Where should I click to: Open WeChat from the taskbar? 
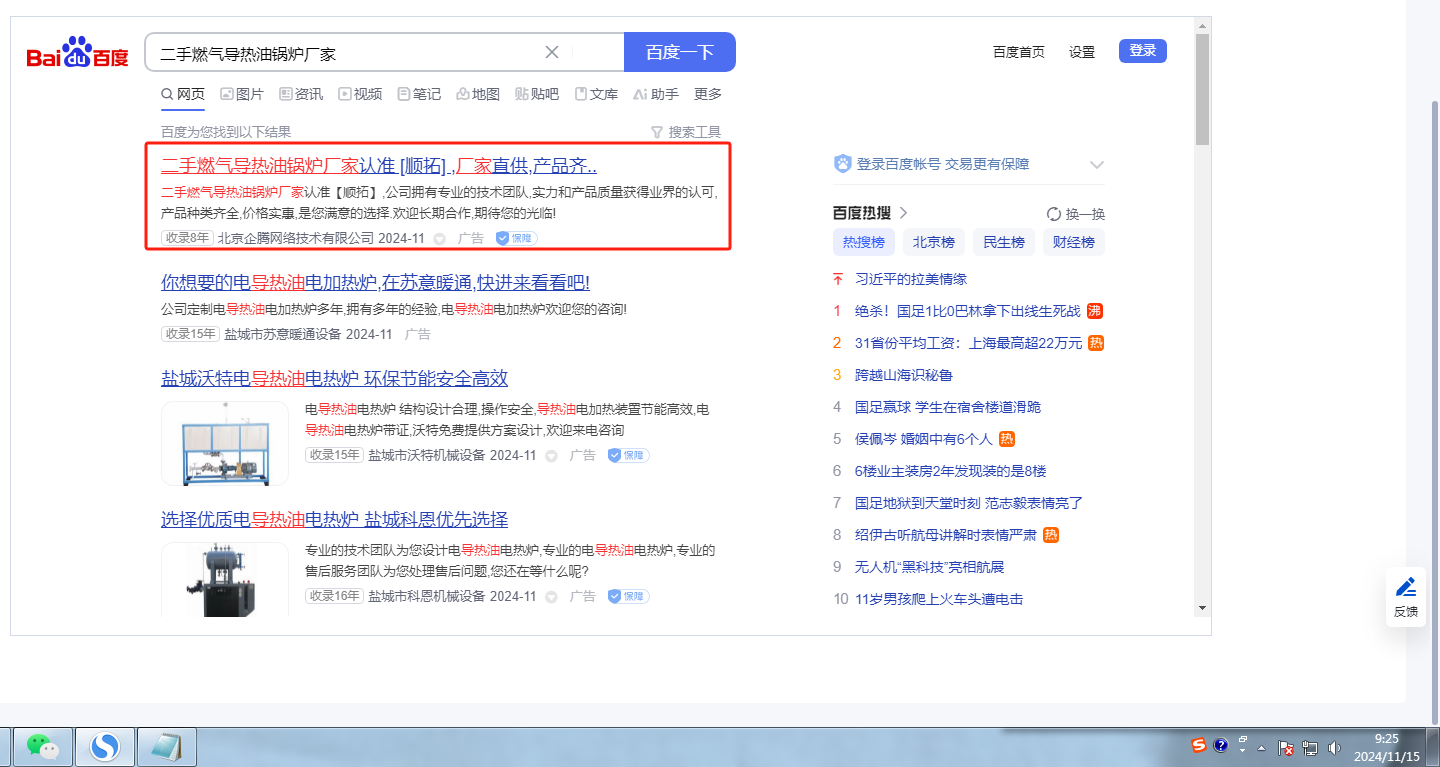(x=42, y=746)
